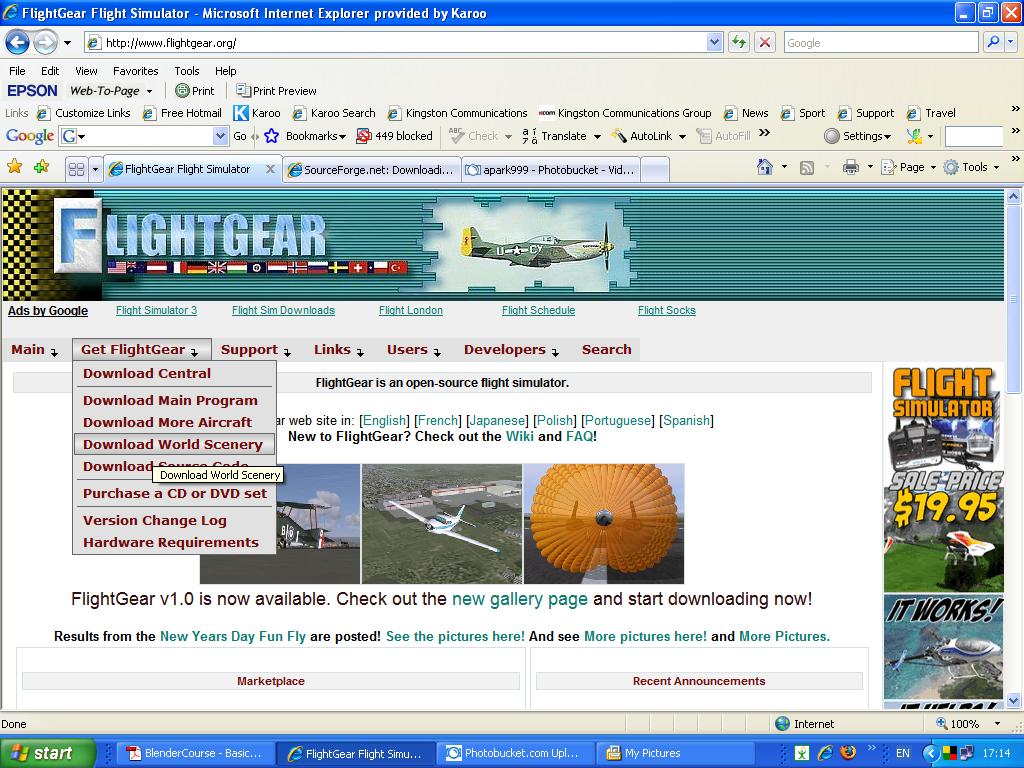The height and width of the screenshot is (768, 1024).
Task: Open the Developers site menu
Action: [x=511, y=350]
